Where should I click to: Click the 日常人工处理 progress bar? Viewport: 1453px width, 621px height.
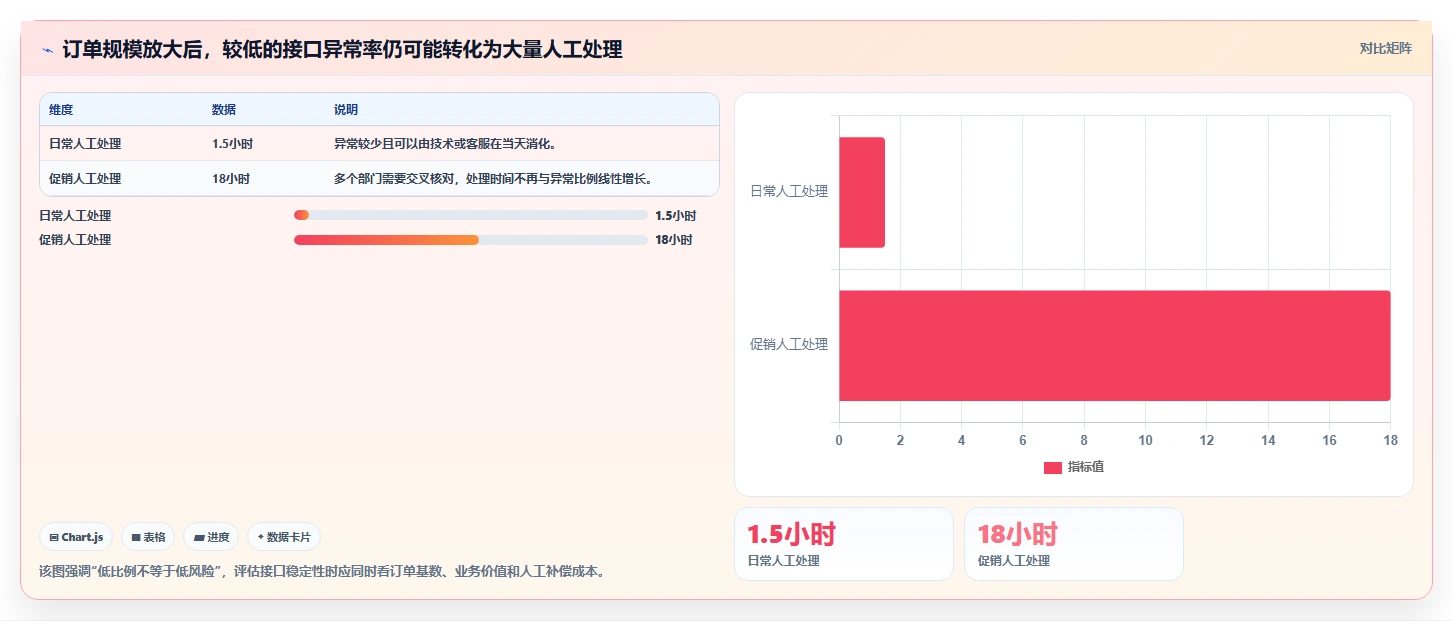pos(471,216)
